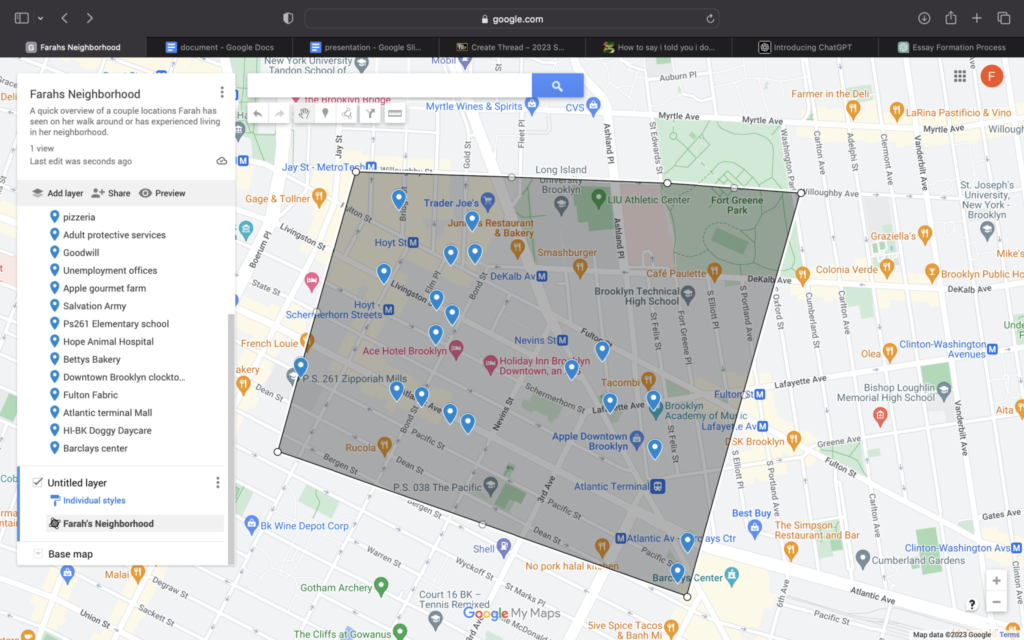Select the Draw a line tool
The image size is (1024, 640).
pos(347,114)
